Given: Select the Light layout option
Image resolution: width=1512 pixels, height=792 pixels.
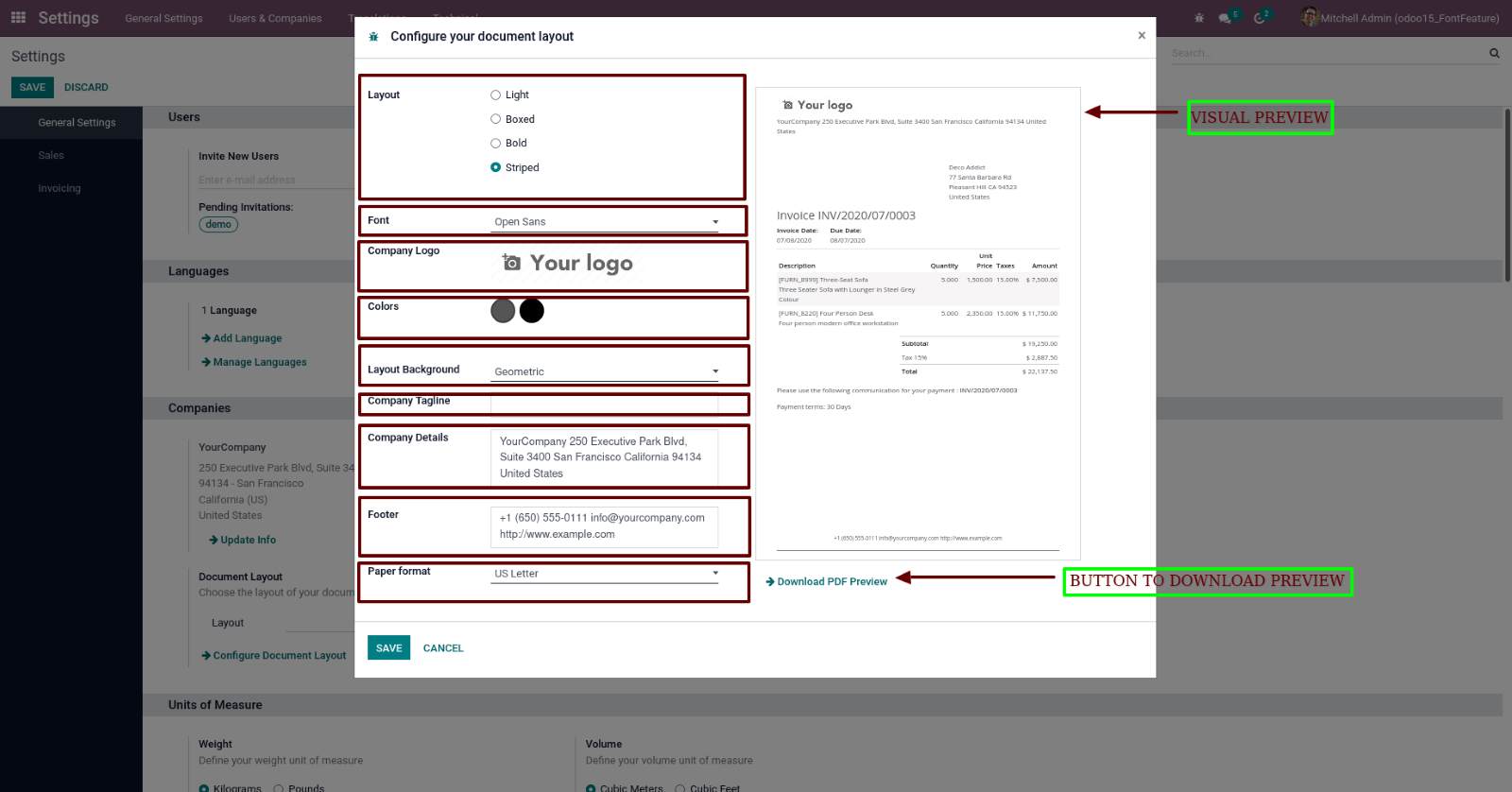Looking at the screenshot, I should click(495, 95).
